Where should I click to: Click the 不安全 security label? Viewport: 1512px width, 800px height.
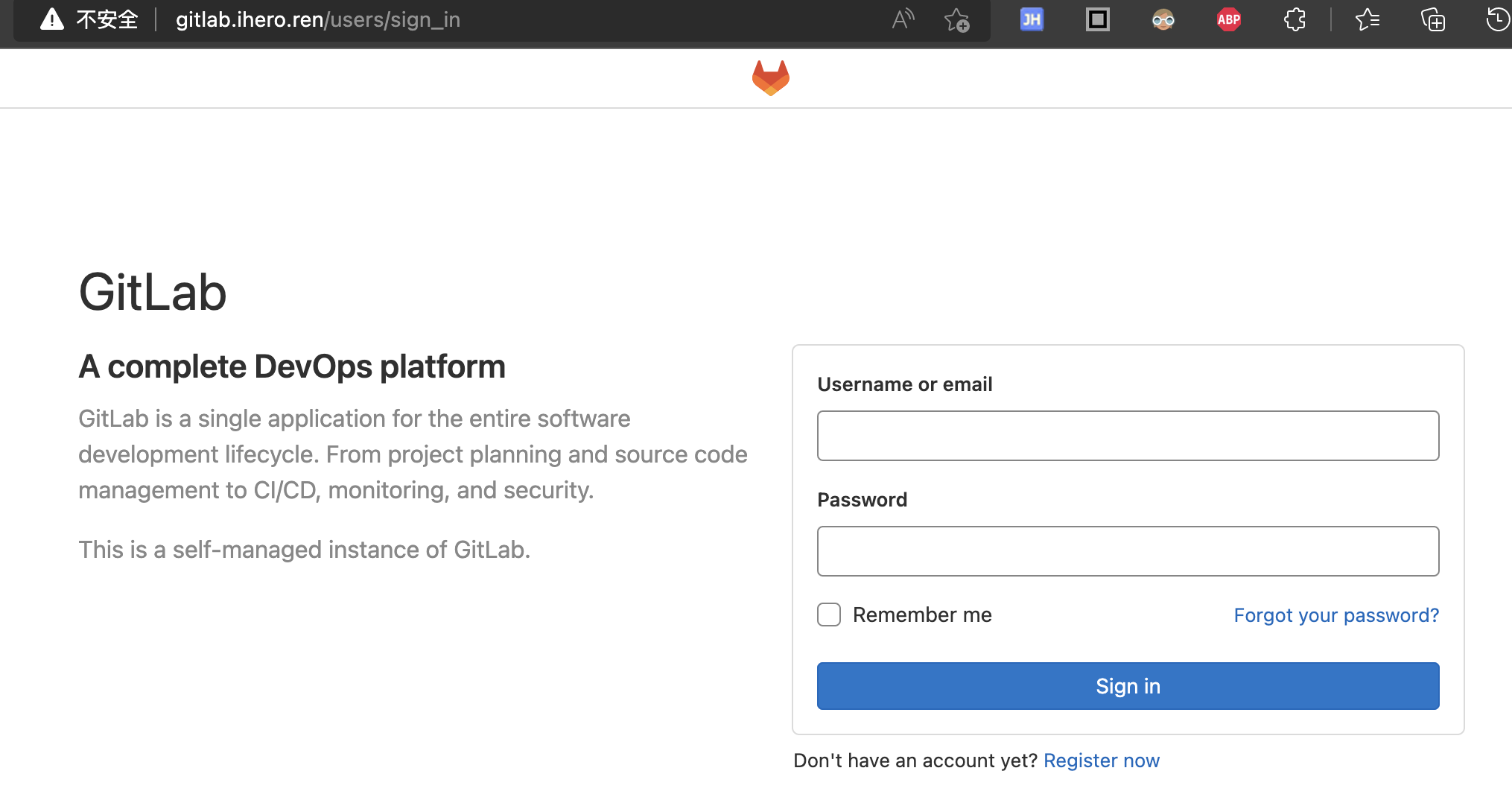coord(107,19)
